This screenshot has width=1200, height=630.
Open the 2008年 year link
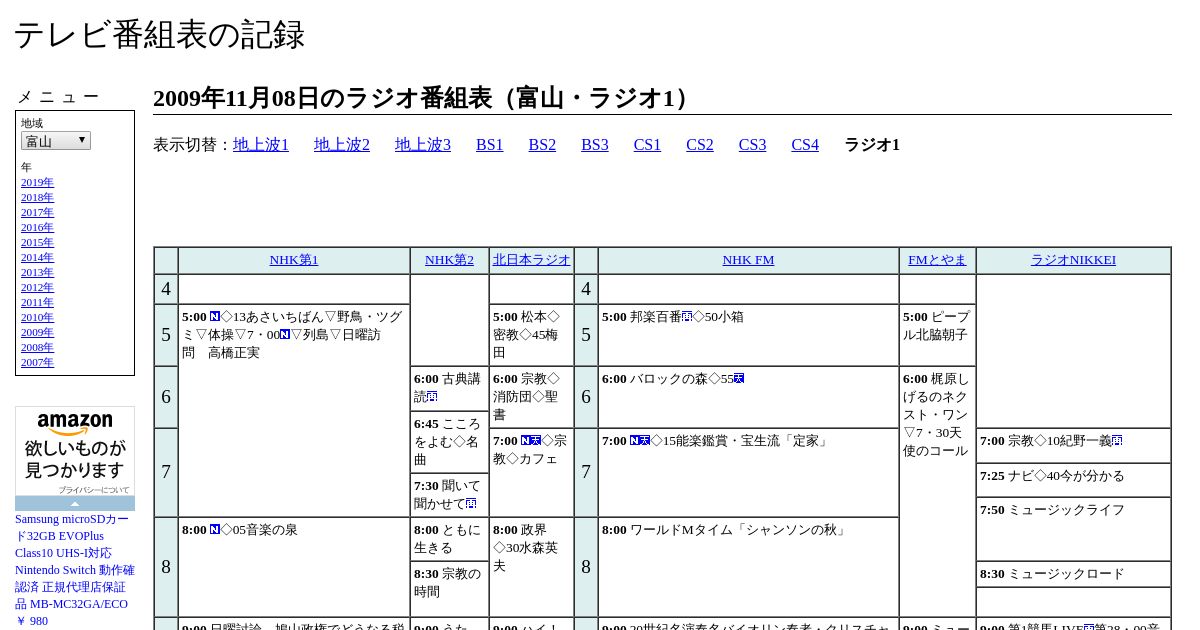click(37, 348)
